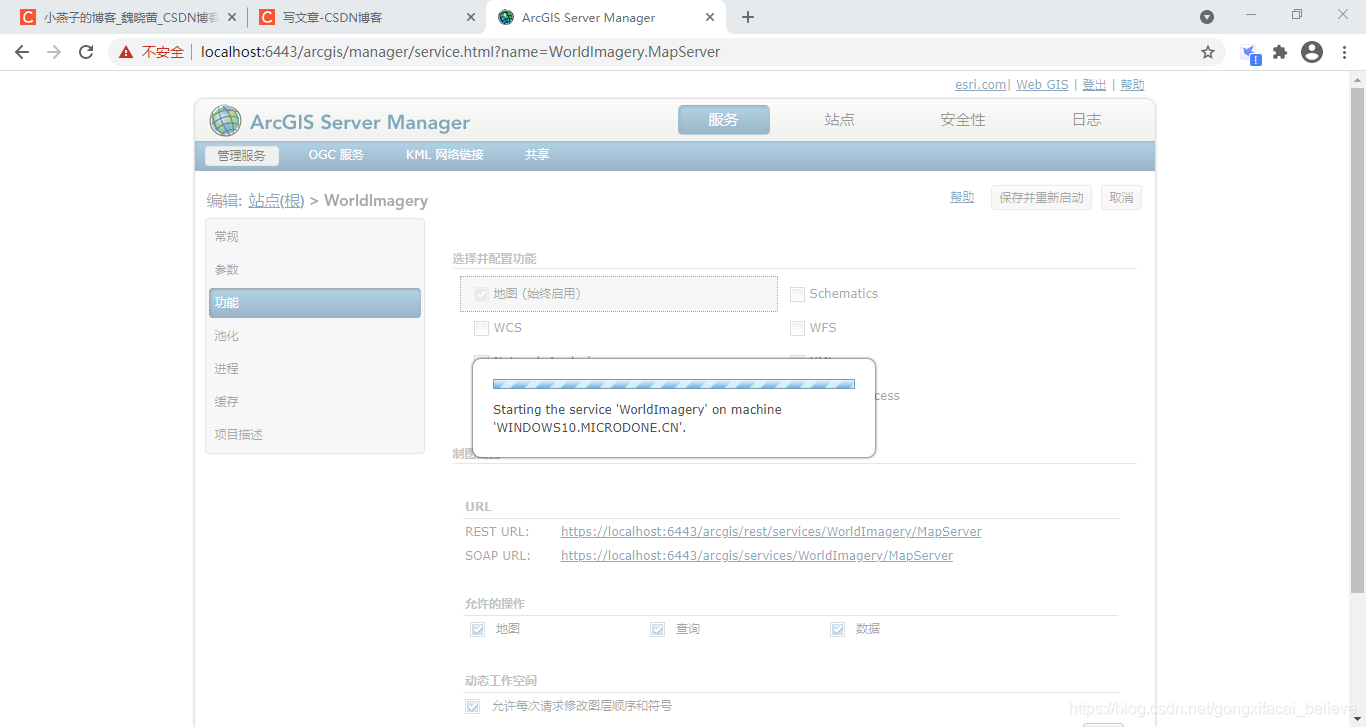This screenshot has height=727, width=1366.
Task: Click the not-secure warning triangle icon
Action: (126, 52)
